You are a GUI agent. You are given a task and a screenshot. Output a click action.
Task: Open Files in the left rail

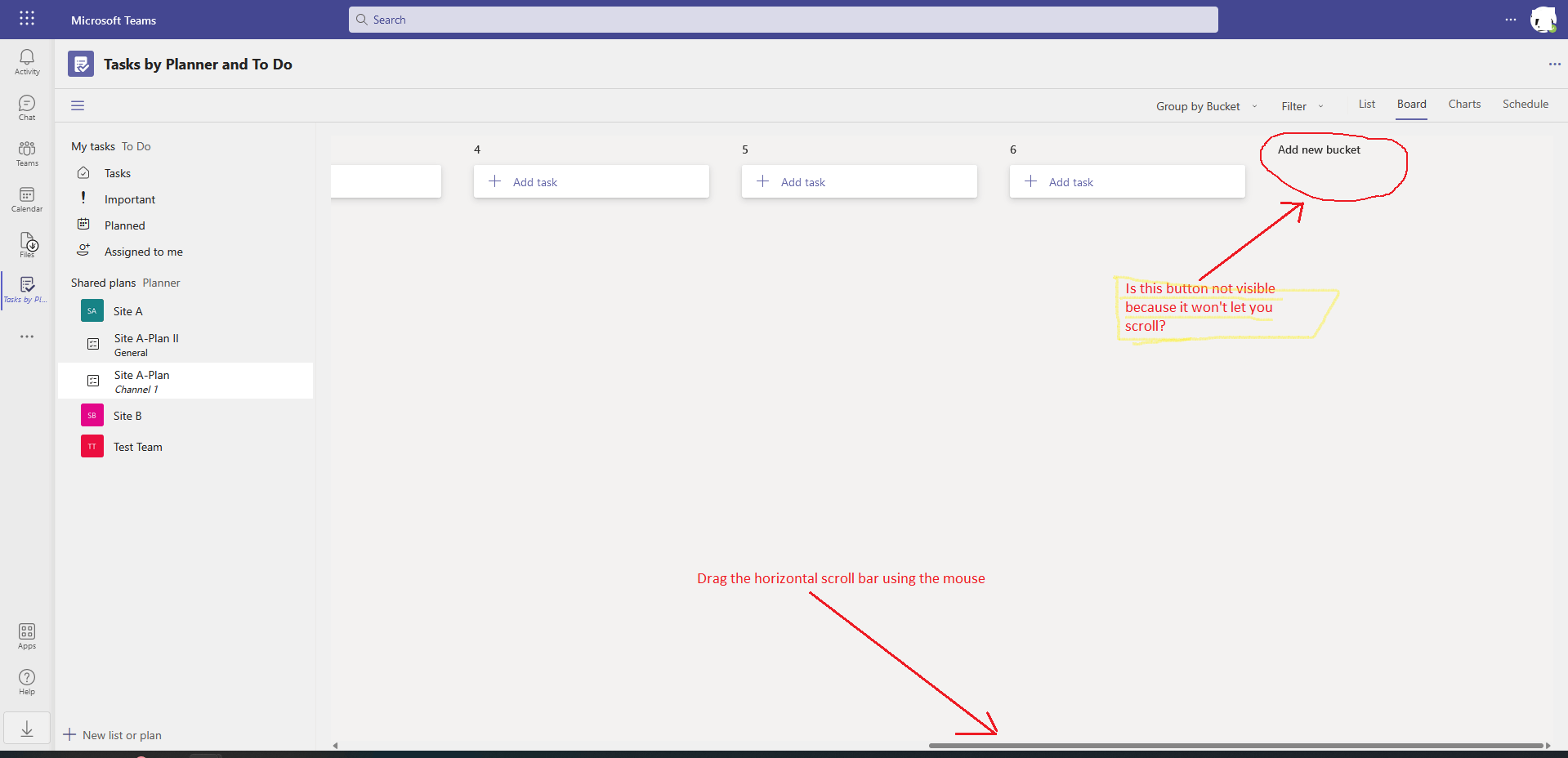pyautogui.click(x=27, y=245)
